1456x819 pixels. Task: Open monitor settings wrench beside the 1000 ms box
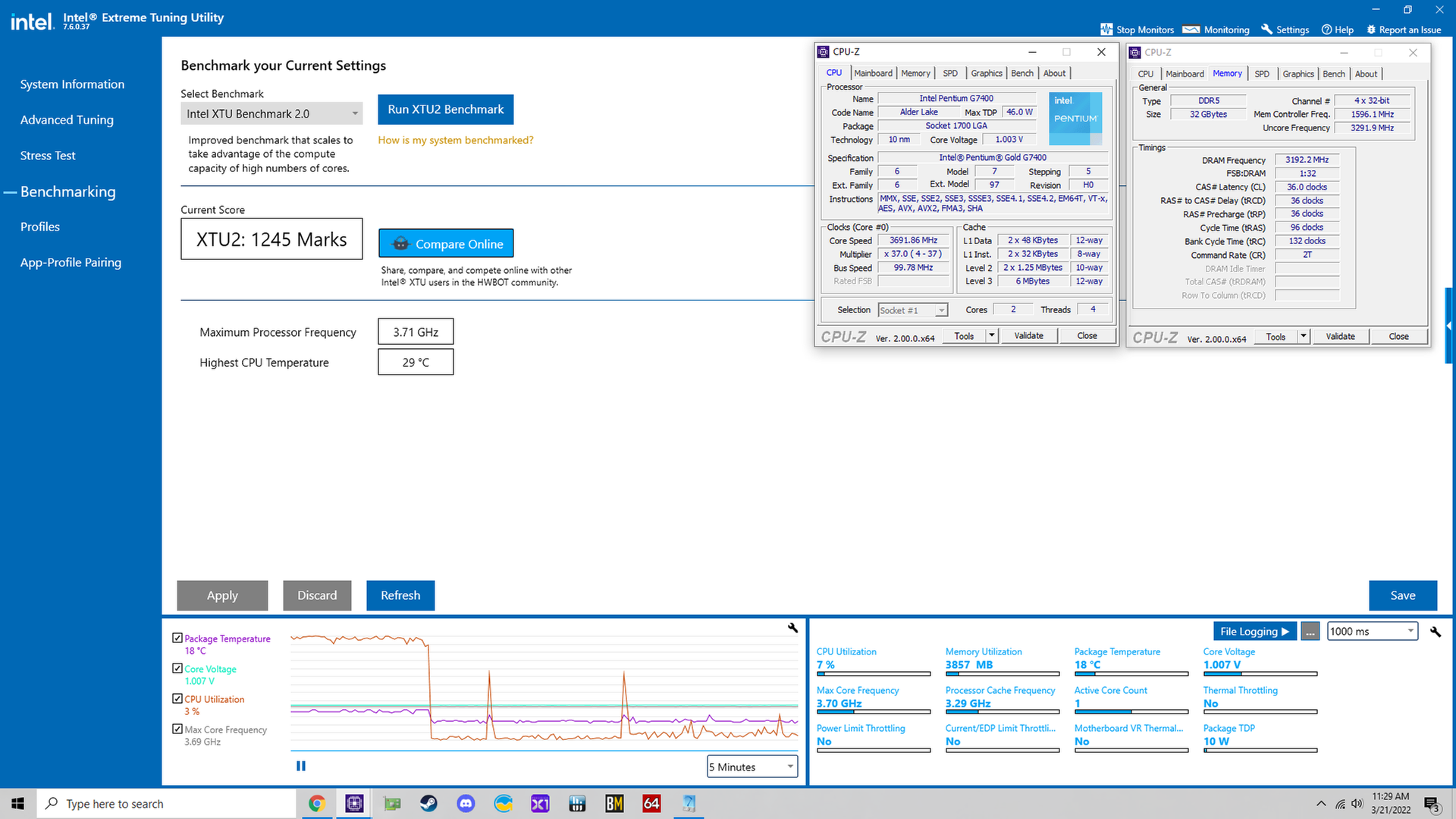(x=1436, y=632)
